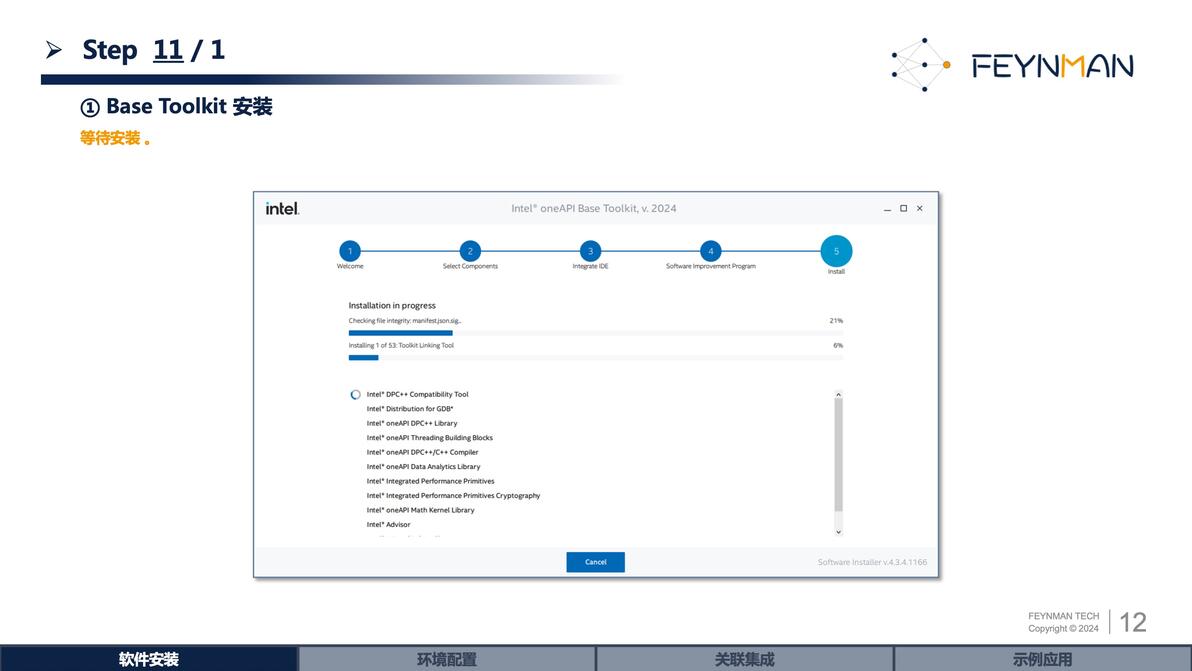Click step 3 Integrate IDE circle
This screenshot has height=671, width=1192.
(x=590, y=251)
